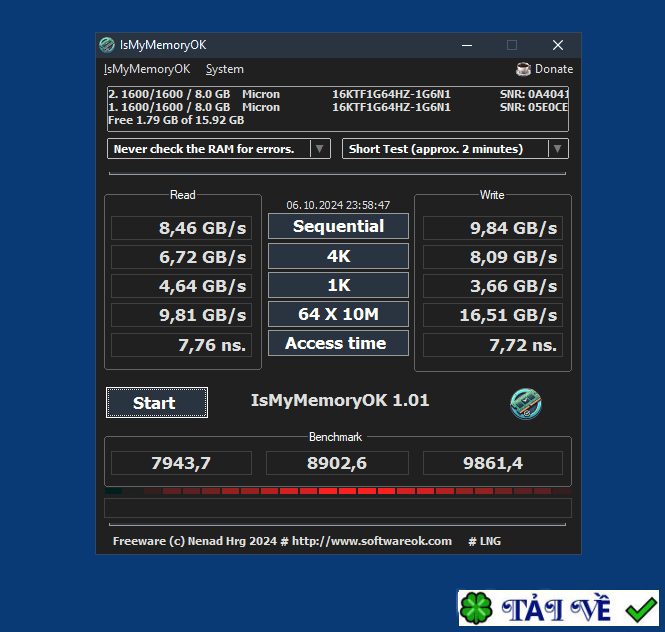This screenshot has height=632, width=665.
Task: Click the Free 1.79 GB of 15.92 GB line
Action: (x=176, y=120)
